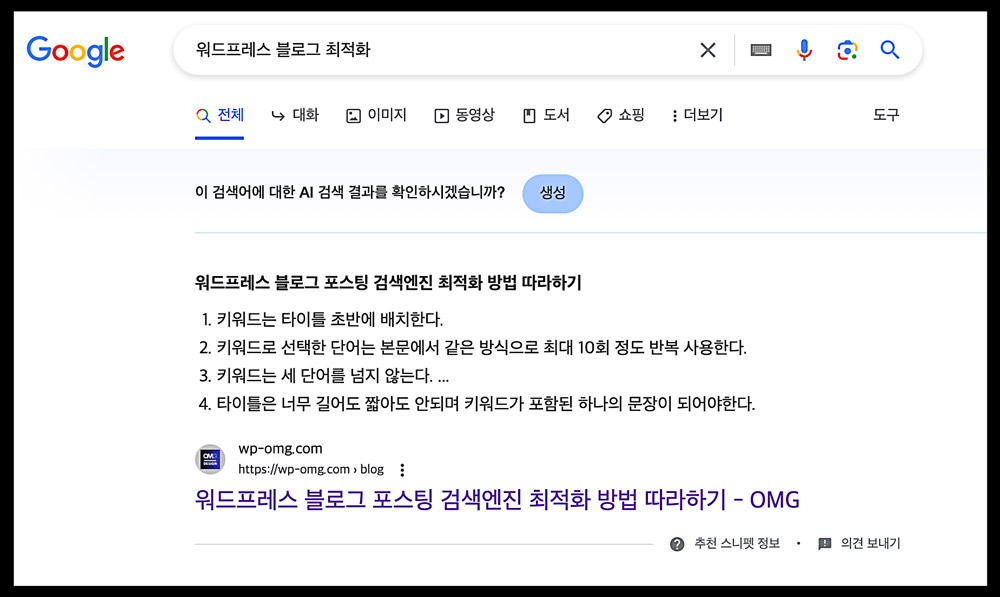Switch to the 대화 tab
The width and height of the screenshot is (1000, 597).
(x=295, y=115)
